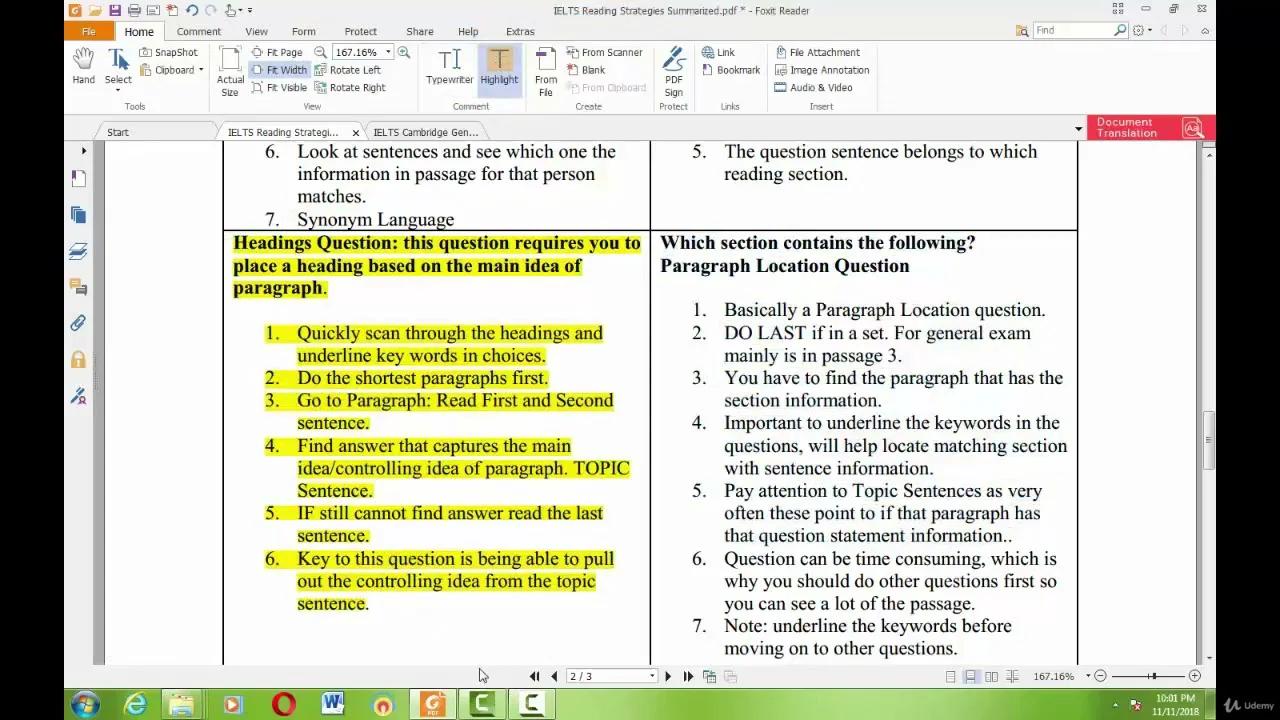Toggle the Highlight tool off
Screen dimensions: 1280x720
499,64
